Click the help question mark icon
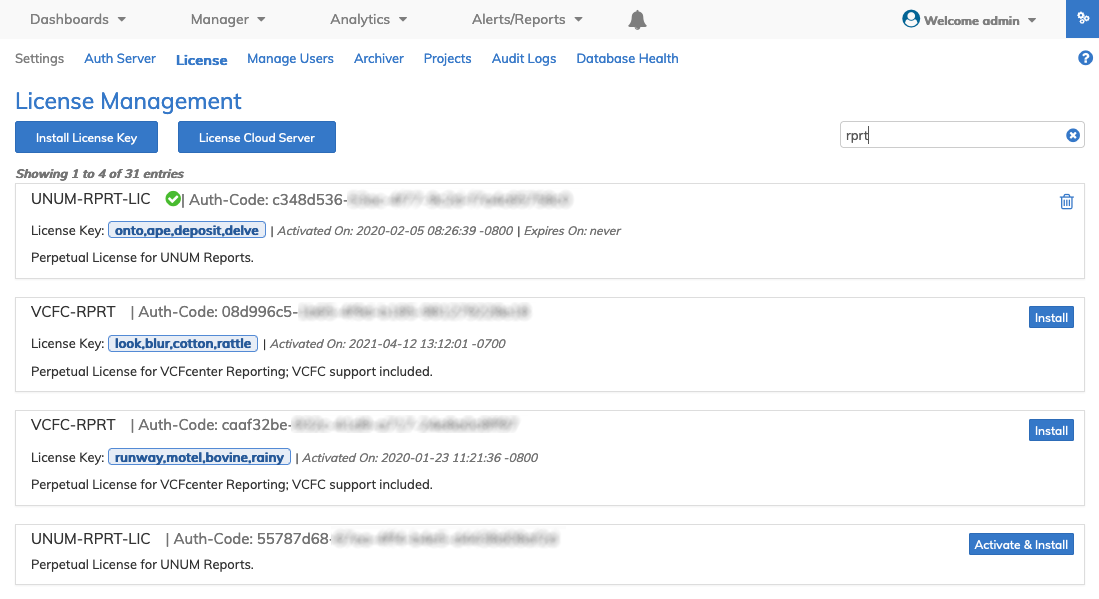1099x599 pixels. point(1085,59)
